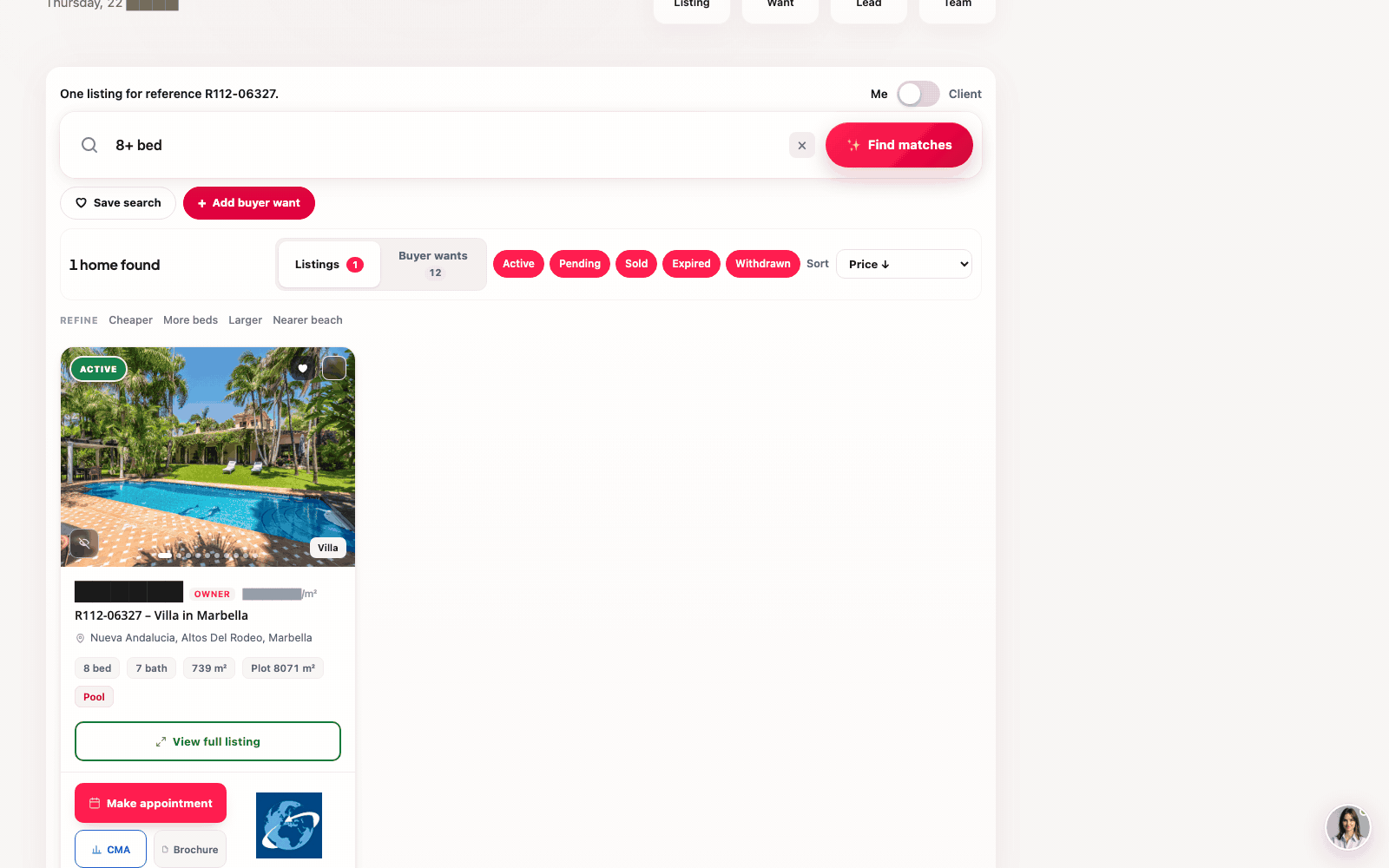Open the CMA report
The height and width of the screenshot is (868, 1389).
click(110, 849)
